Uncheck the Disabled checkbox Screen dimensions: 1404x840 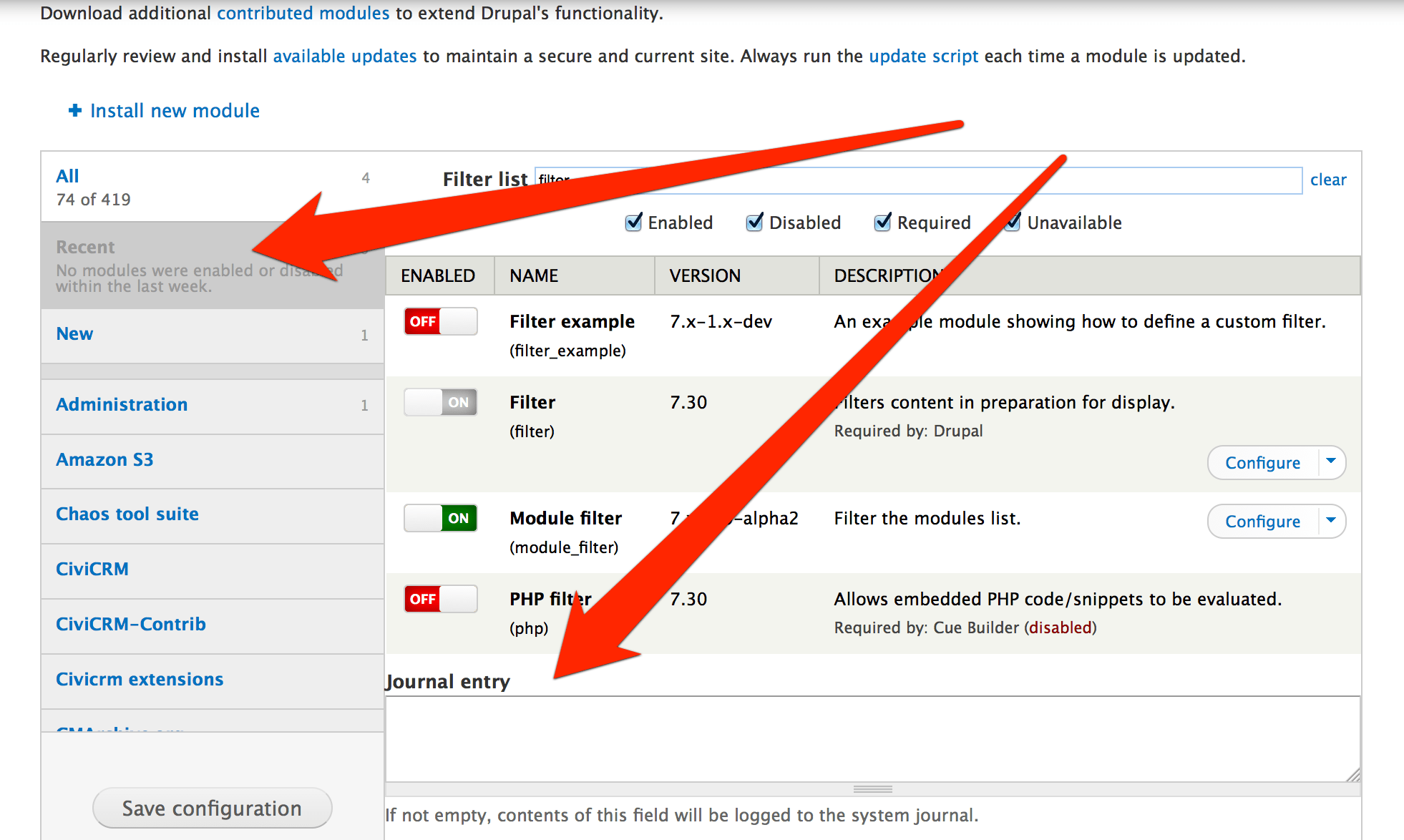(x=754, y=223)
